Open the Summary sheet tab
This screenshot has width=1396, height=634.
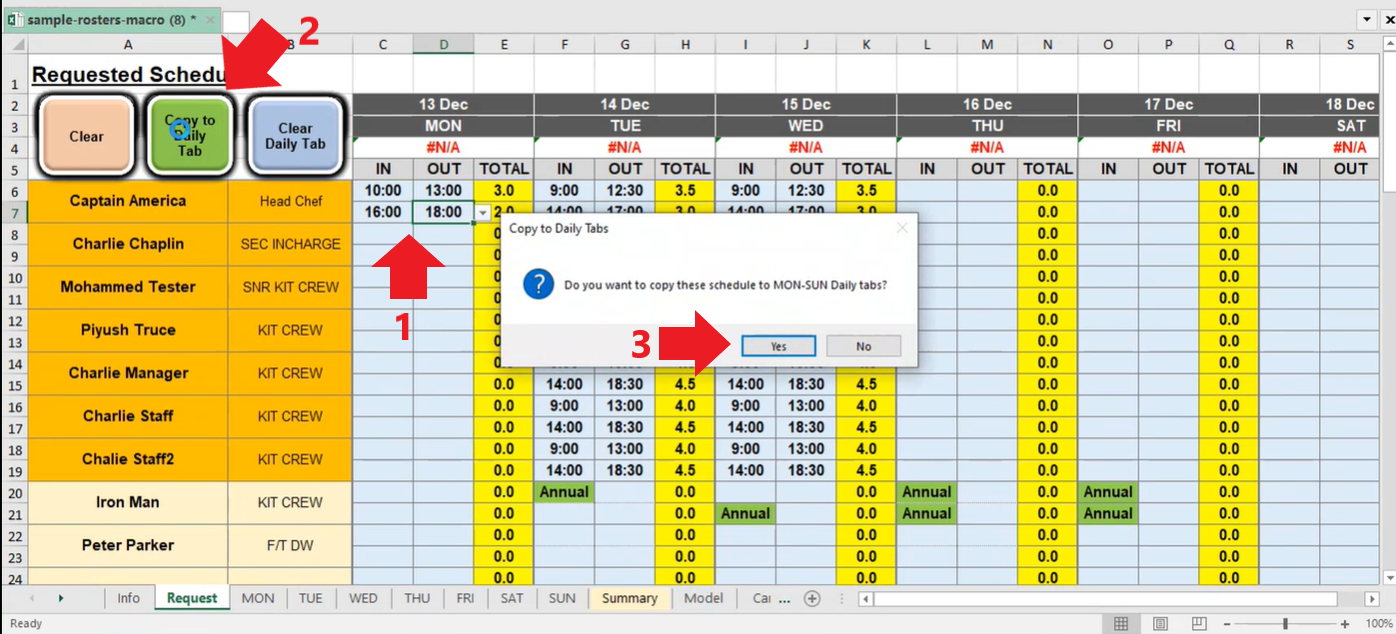629,598
